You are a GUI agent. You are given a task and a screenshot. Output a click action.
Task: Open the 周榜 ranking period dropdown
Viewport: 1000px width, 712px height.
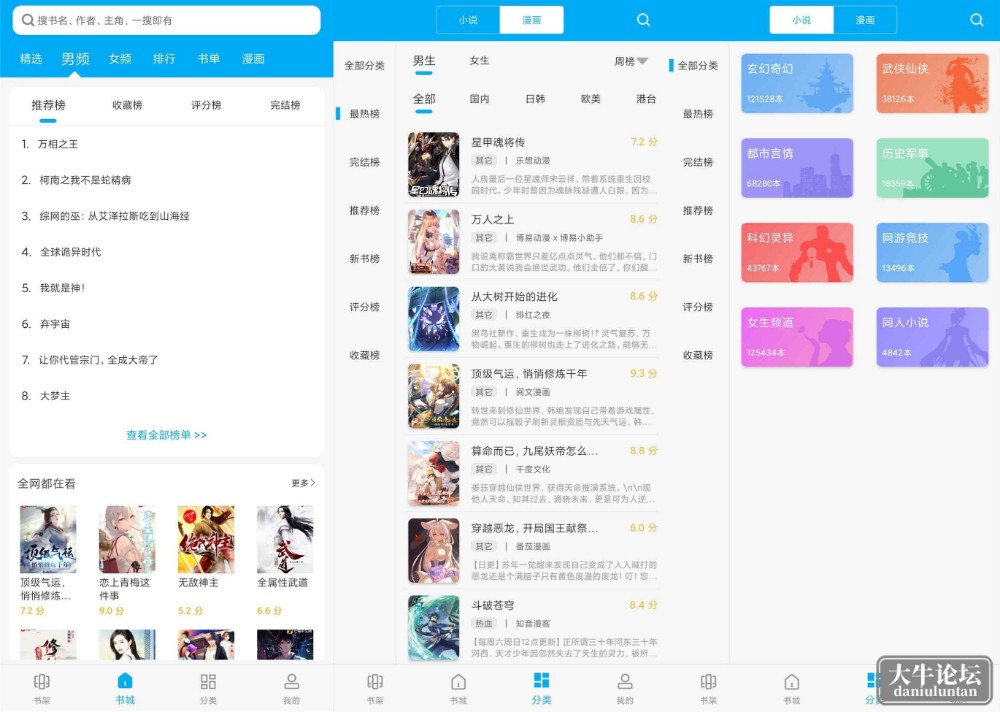click(631, 61)
